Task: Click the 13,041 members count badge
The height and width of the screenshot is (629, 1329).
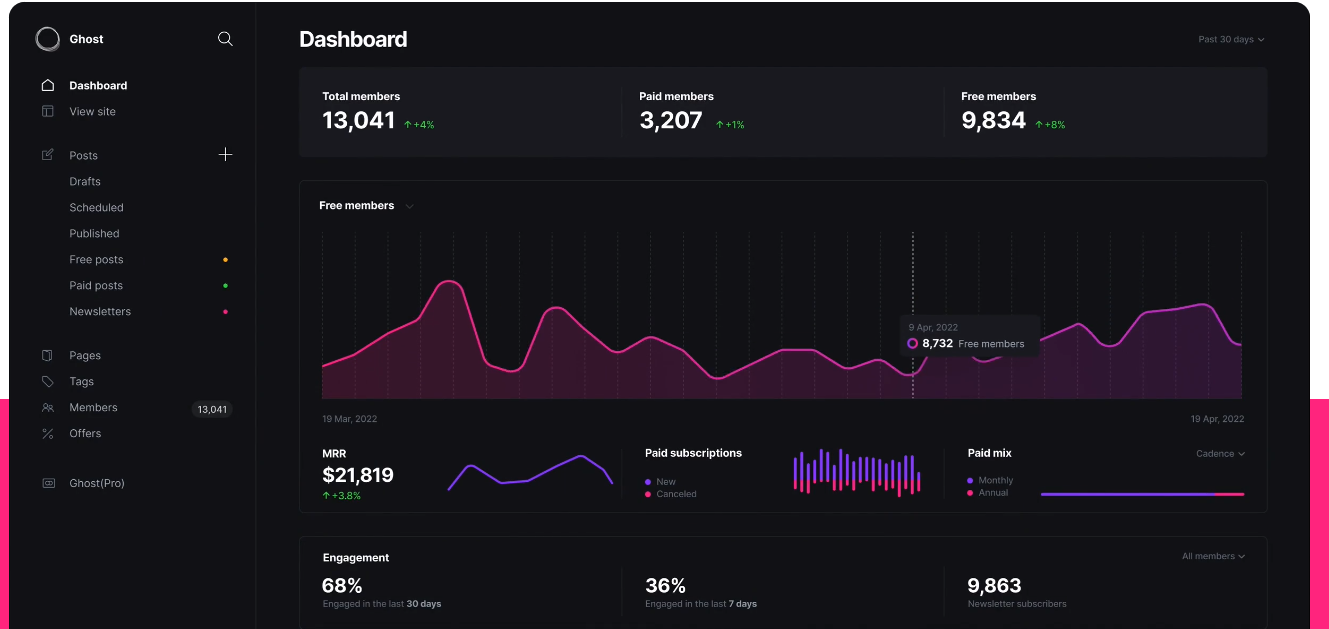Action: click(x=212, y=409)
